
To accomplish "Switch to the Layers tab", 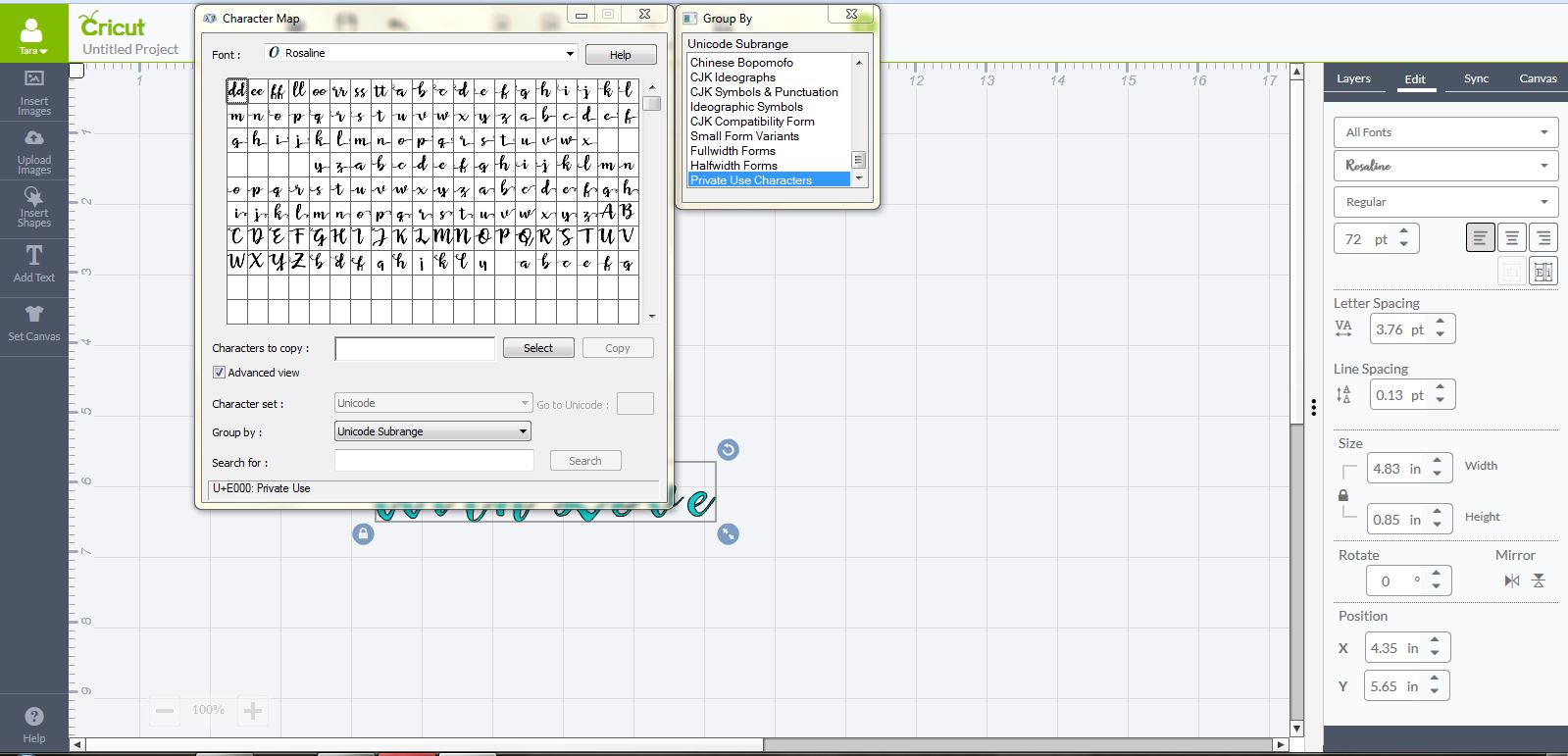I will point(1353,78).
